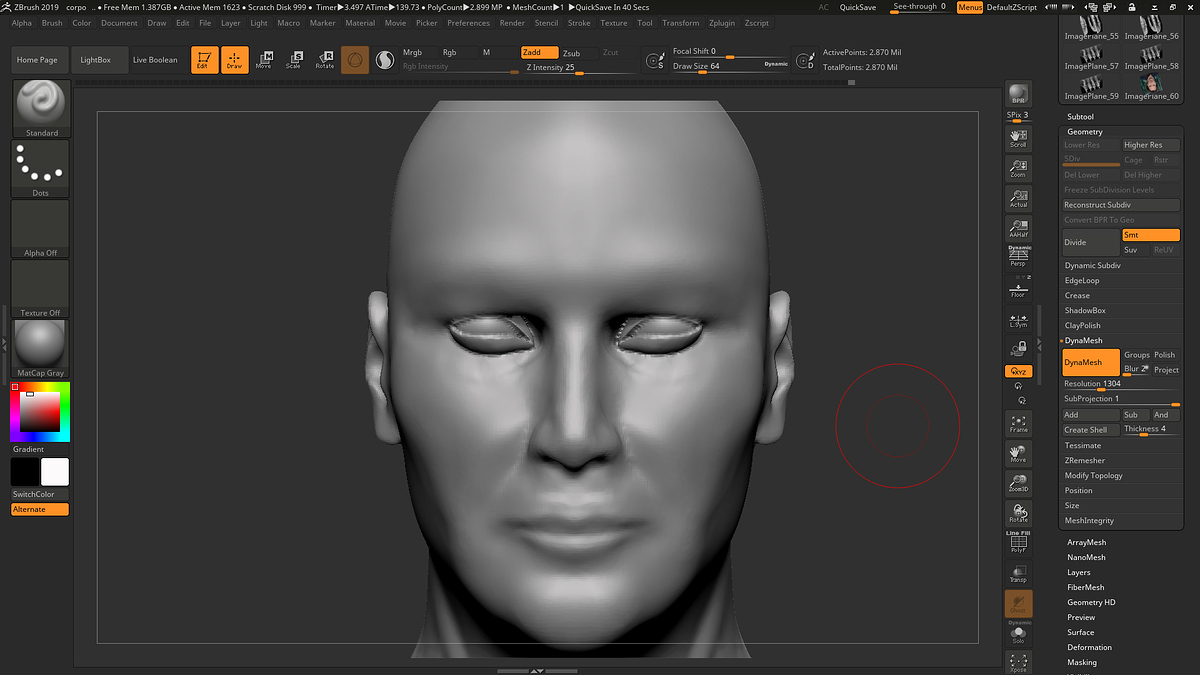Toggle Perspective distortion
1200x675 pixels.
pos(1018,257)
